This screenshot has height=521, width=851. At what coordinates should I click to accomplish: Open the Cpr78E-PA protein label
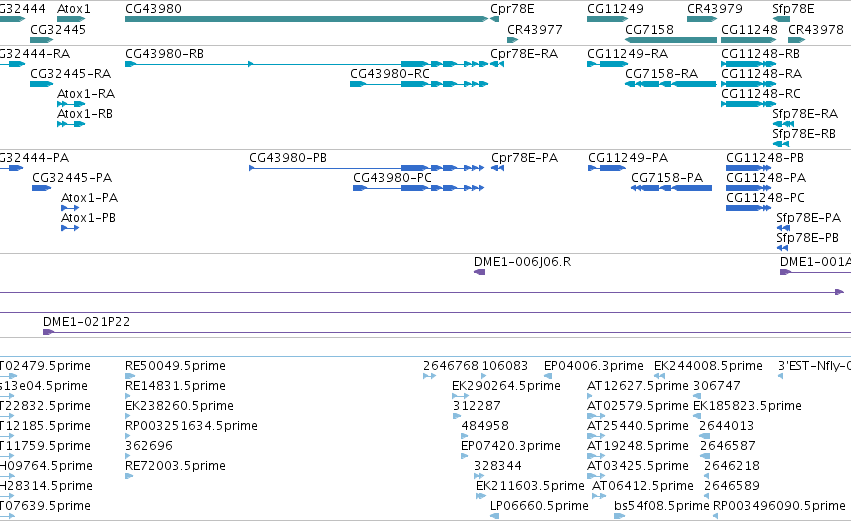(524, 158)
